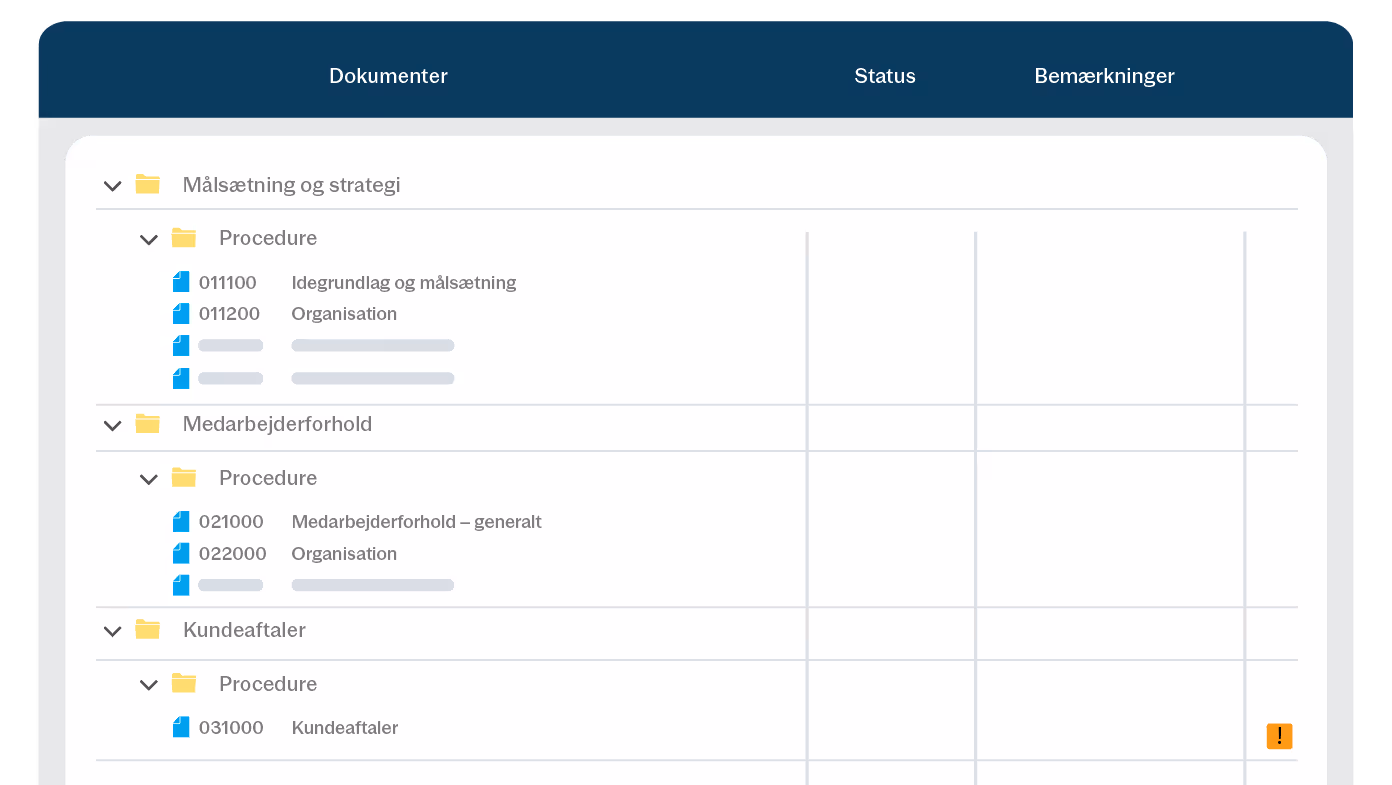Click document number 021000
Image resolution: width=1392 pixels, height=785 pixels.
point(231,522)
